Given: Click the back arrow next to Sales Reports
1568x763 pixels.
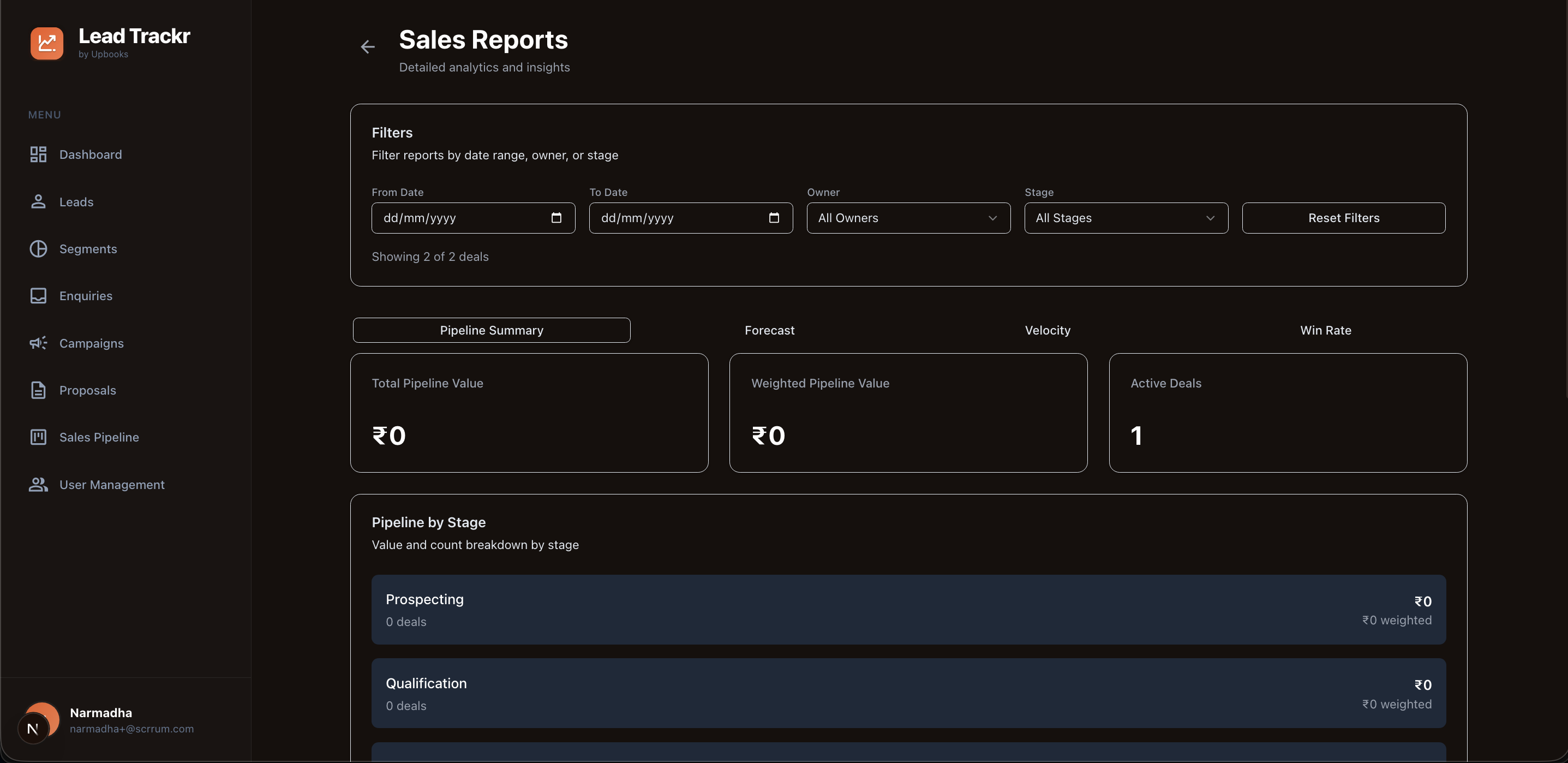Looking at the screenshot, I should 368,46.
